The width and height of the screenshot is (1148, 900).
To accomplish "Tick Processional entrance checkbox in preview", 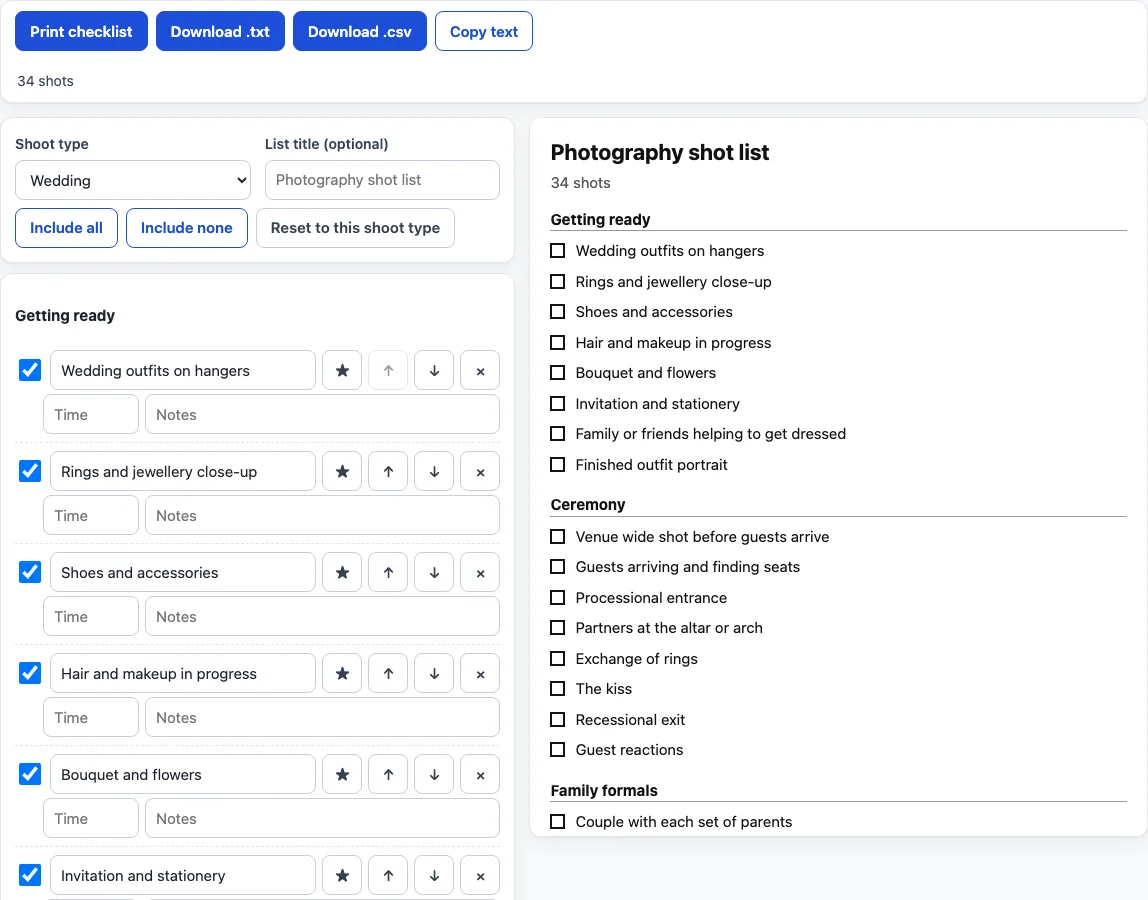I will click(558, 598).
